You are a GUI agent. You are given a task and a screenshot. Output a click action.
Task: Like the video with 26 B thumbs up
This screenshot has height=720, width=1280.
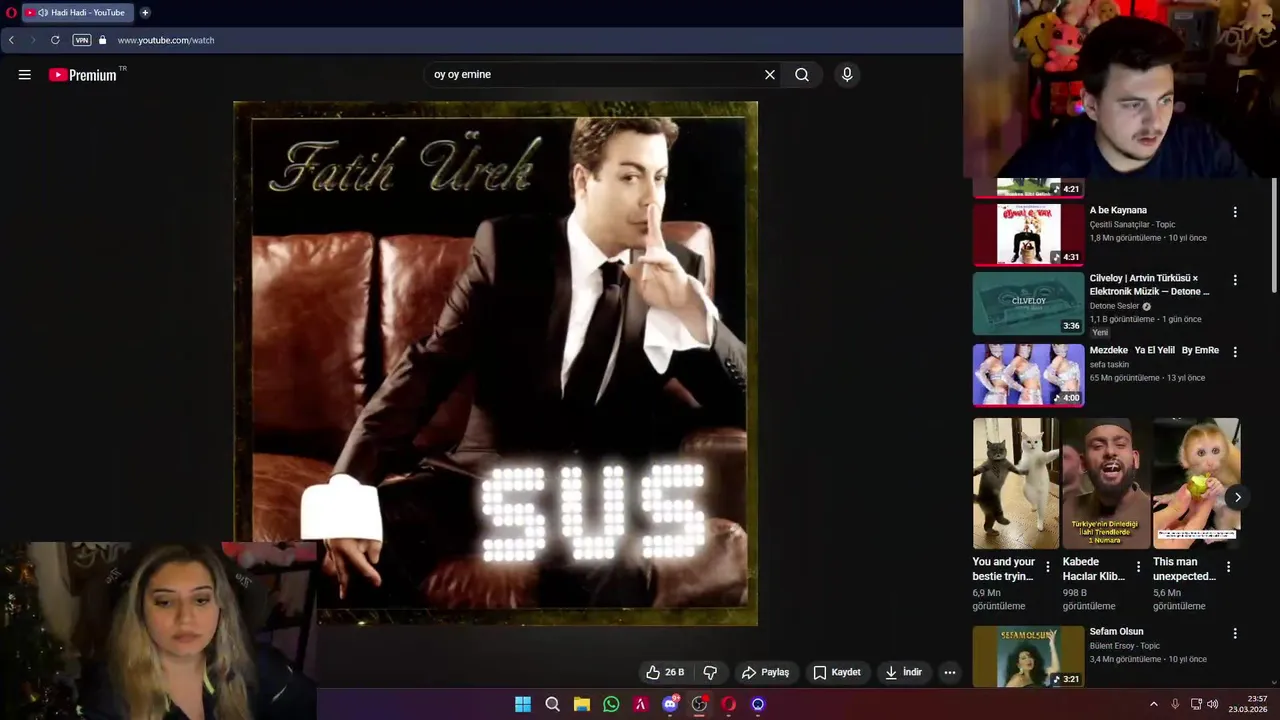[x=665, y=672]
